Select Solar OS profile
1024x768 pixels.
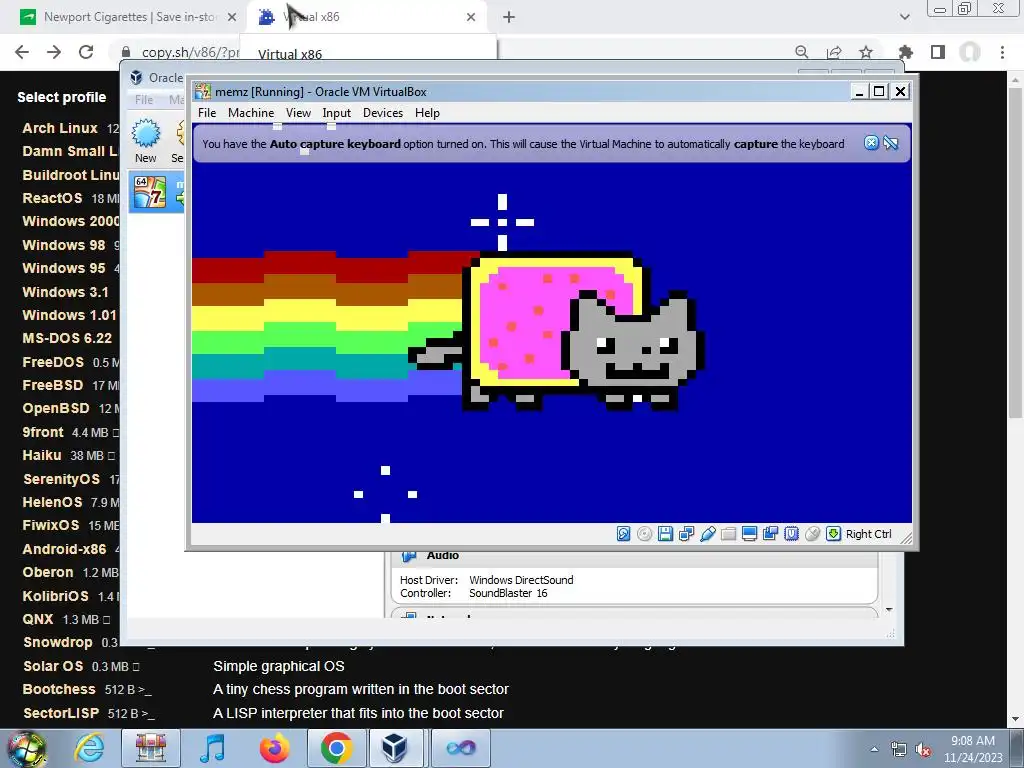[x=53, y=666]
